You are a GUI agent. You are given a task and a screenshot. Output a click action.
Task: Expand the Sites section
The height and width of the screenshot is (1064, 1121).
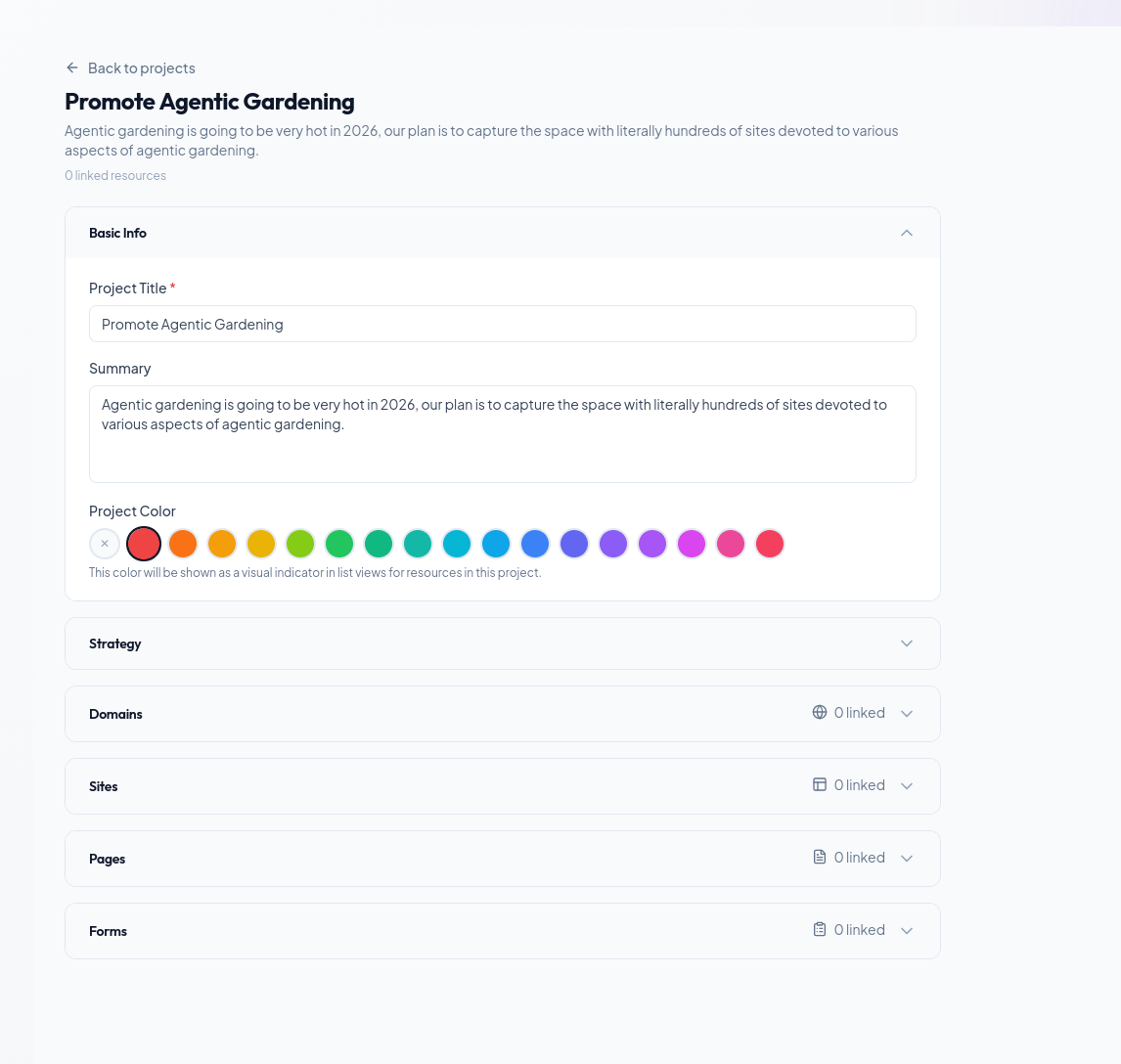click(x=906, y=785)
